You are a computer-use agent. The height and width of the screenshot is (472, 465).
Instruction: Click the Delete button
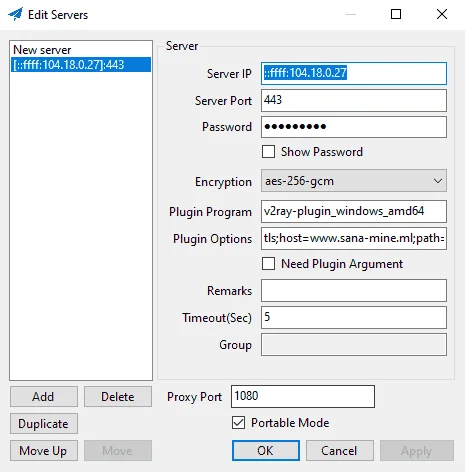point(118,396)
